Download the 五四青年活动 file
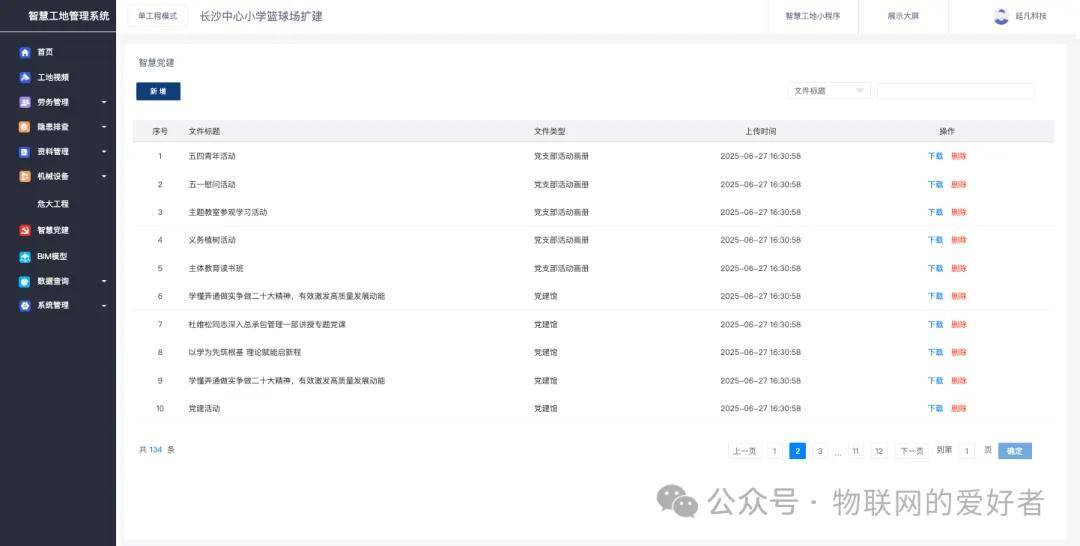This screenshot has width=1080, height=546. tap(935, 156)
